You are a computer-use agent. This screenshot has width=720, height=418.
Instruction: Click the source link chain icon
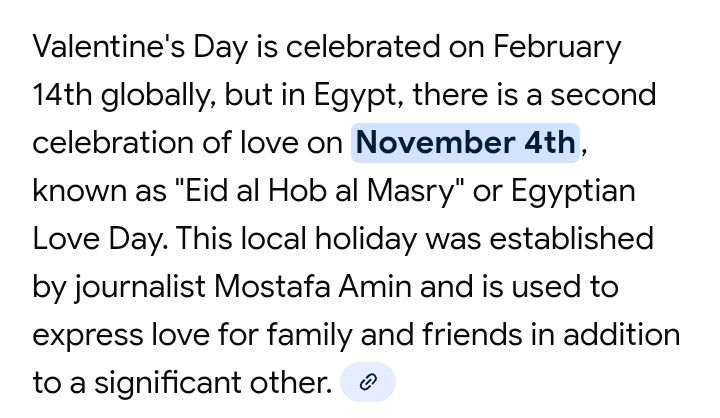coord(368,382)
